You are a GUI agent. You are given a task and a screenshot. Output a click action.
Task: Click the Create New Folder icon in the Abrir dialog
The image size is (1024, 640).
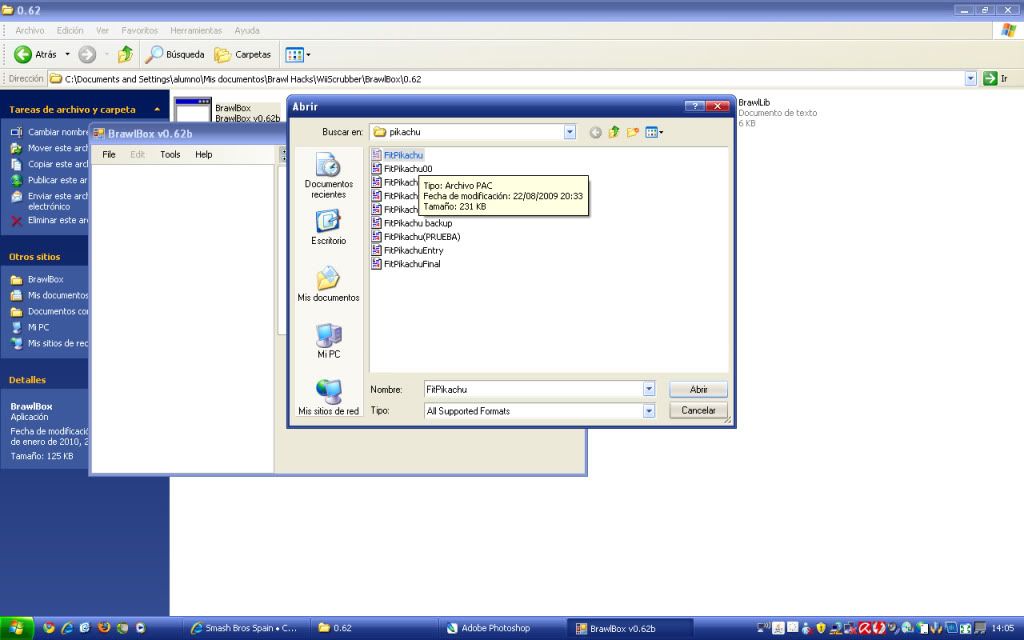632,132
